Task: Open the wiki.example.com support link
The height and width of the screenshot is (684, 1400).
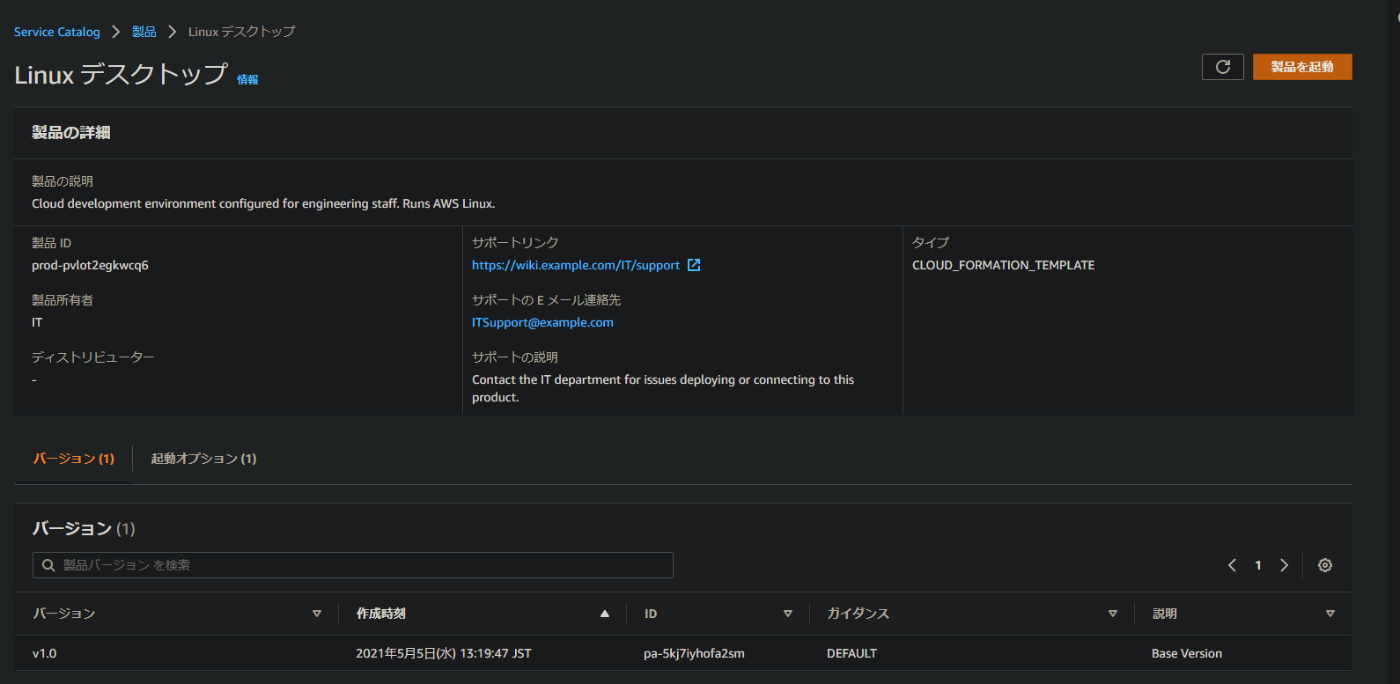Action: 576,266
